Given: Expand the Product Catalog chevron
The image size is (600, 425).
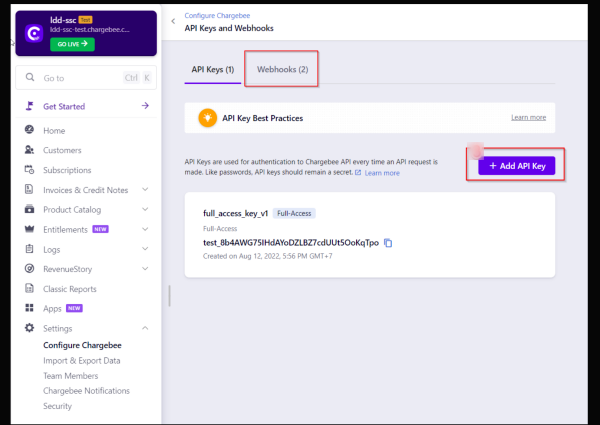Looking at the screenshot, I should pyautogui.click(x=145, y=209).
